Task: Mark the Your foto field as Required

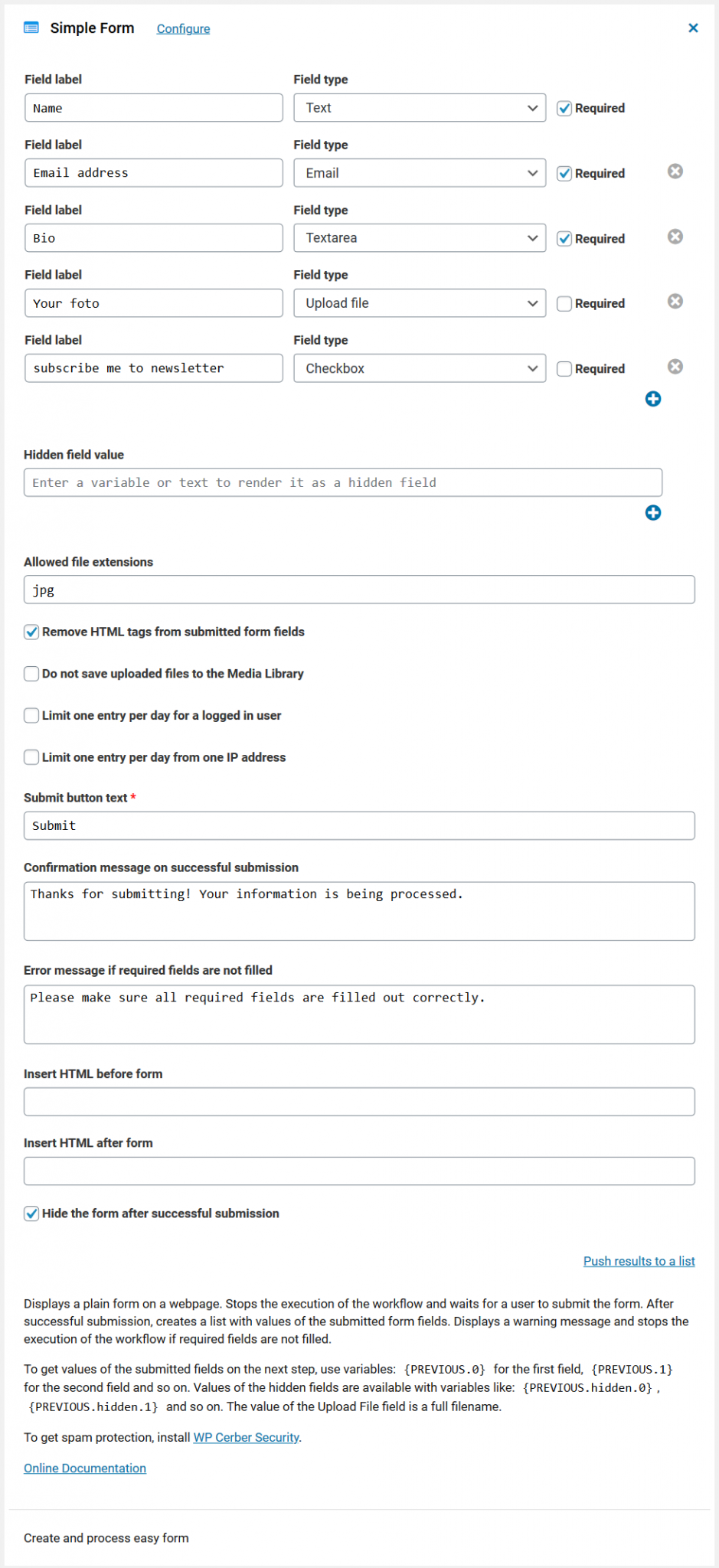Action: [x=564, y=303]
